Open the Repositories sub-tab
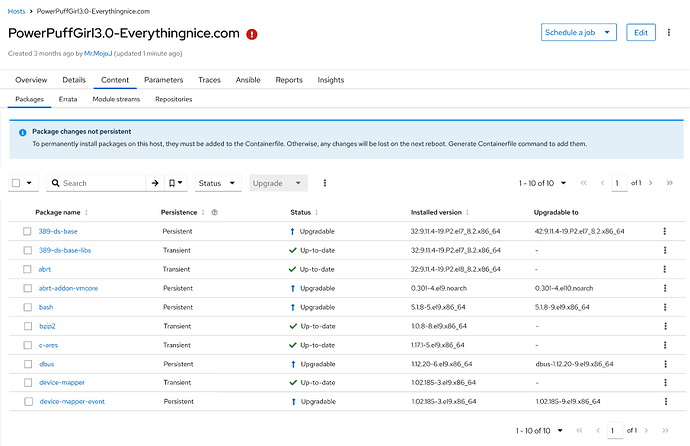690x446 pixels. pos(174,99)
